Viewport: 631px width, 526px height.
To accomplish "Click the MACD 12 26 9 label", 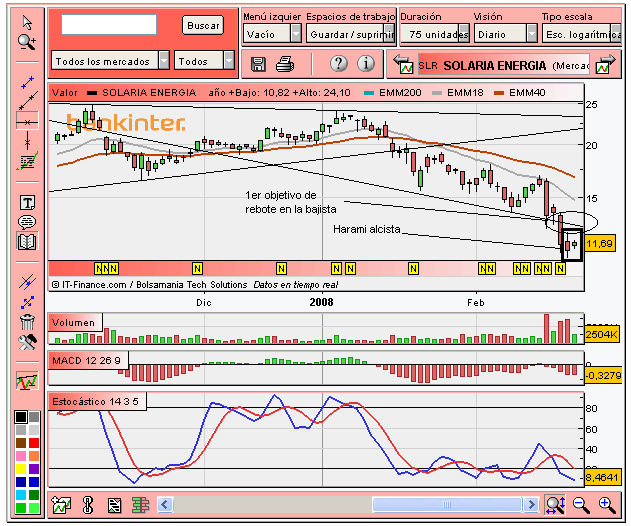I will pos(86,361).
